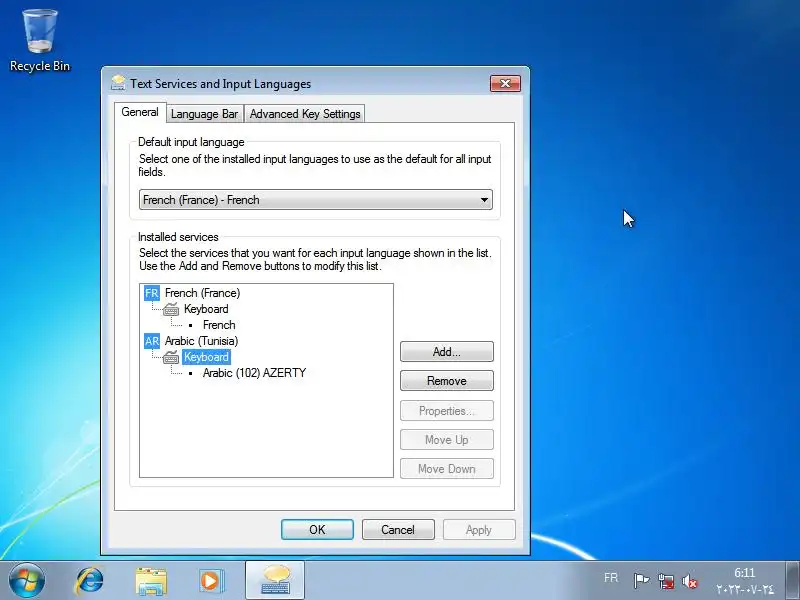Select the French keyboard layout entry
This screenshot has width=800, height=600.
click(219, 325)
